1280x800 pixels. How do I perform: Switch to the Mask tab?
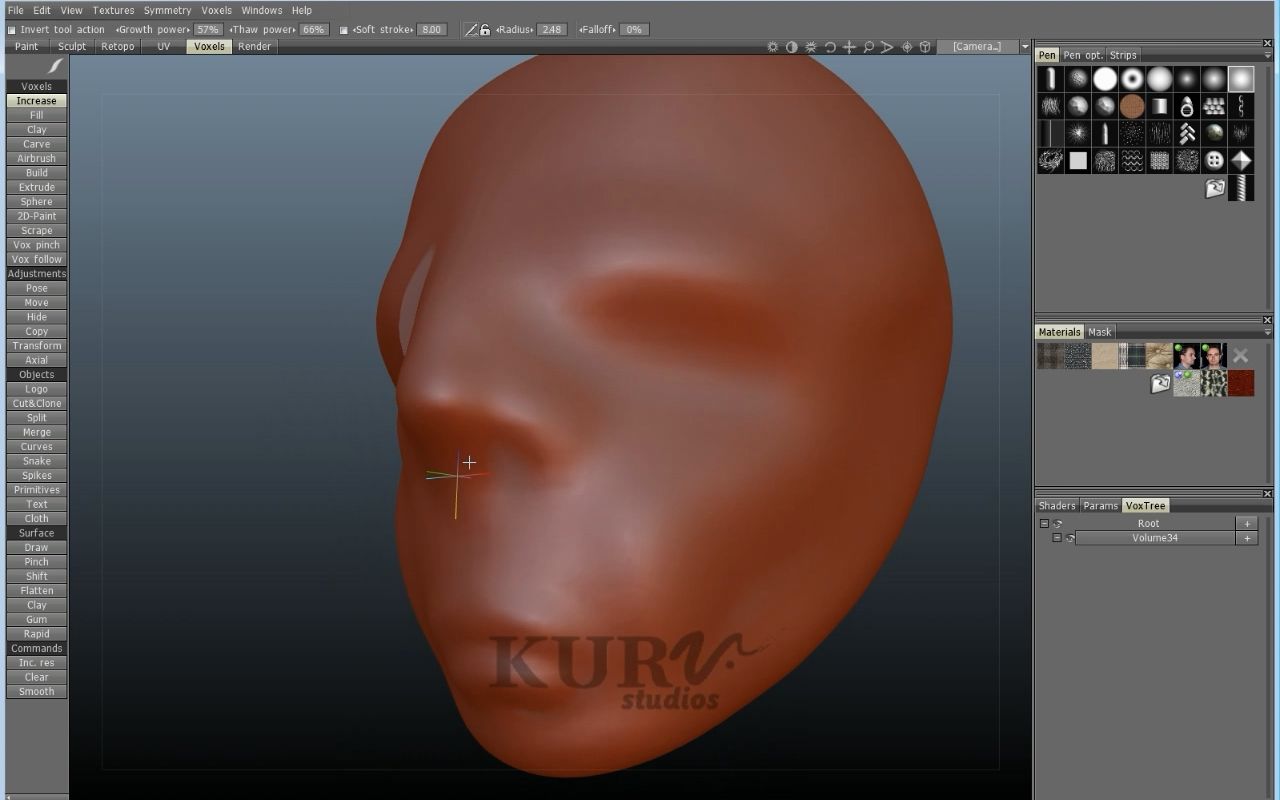[x=1100, y=332]
